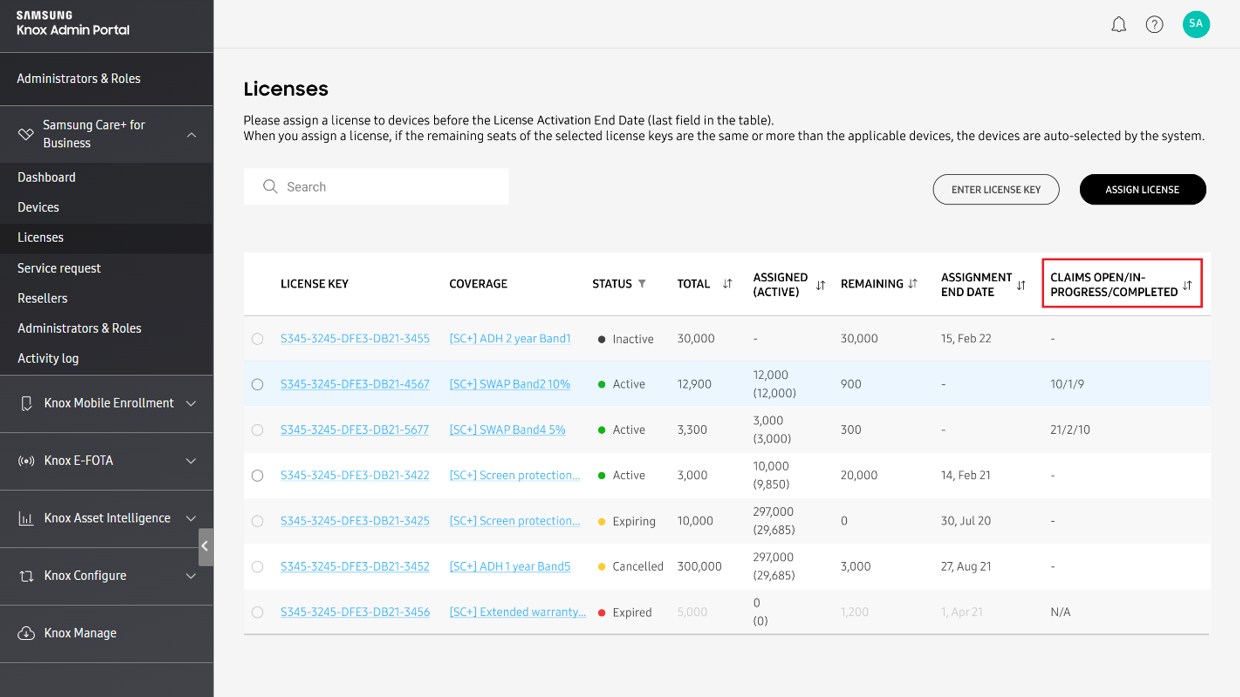This screenshot has width=1240, height=697.
Task: Open Service request in the sidebar
Action: (x=59, y=268)
